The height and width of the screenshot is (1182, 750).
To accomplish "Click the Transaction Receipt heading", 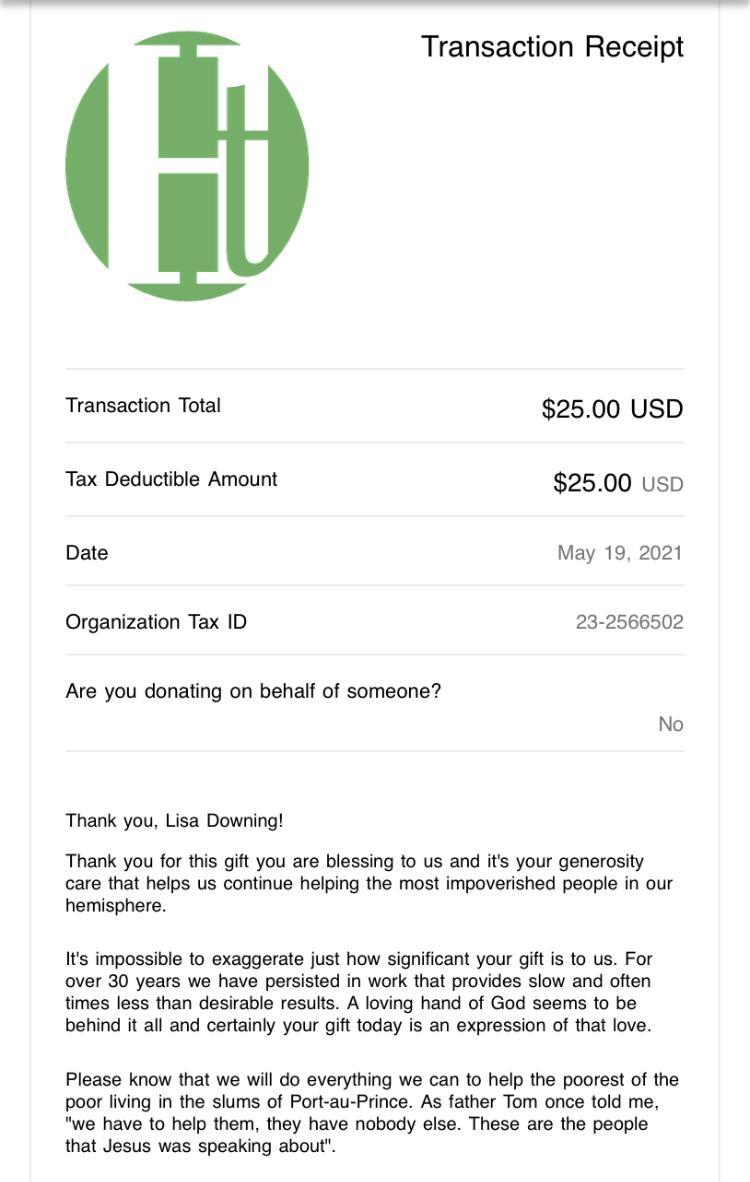I will tap(552, 47).
